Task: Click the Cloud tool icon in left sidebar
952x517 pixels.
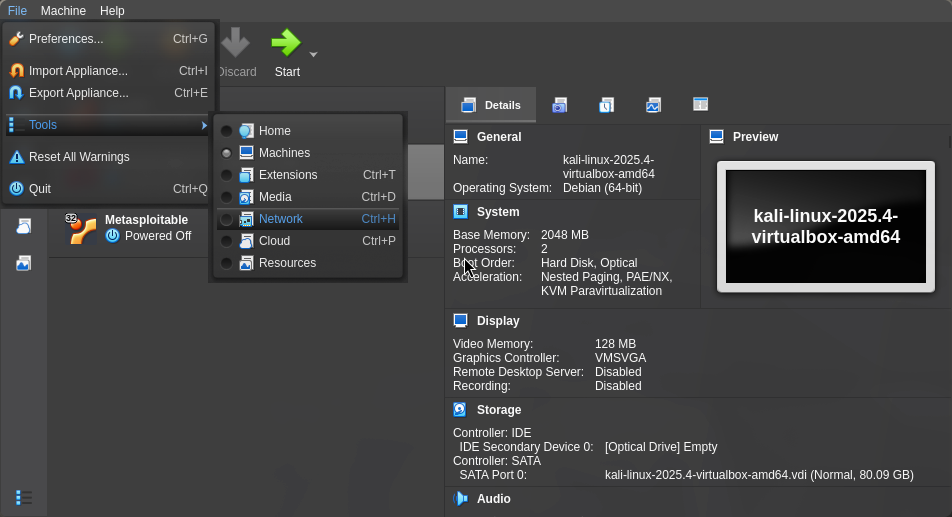Action: click(24, 226)
